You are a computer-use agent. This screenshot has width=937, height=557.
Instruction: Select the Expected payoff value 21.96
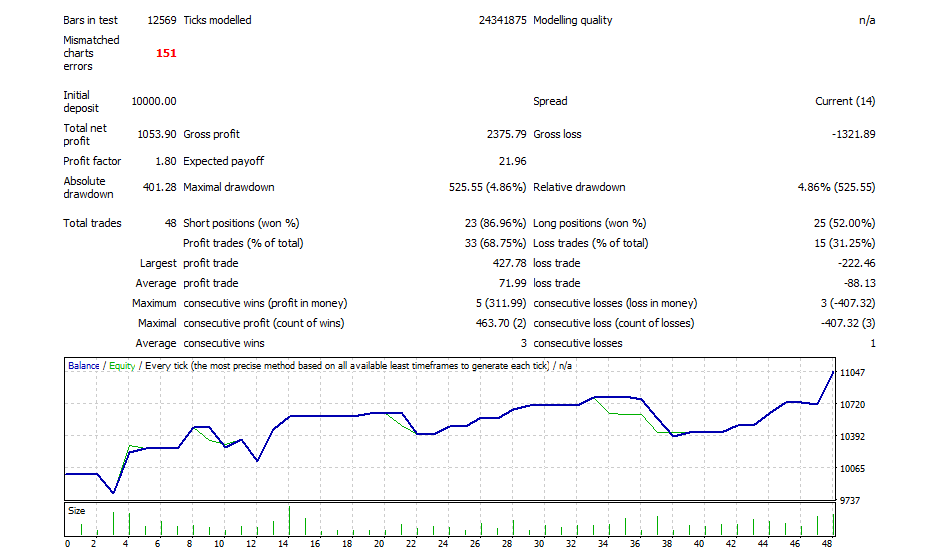point(512,161)
